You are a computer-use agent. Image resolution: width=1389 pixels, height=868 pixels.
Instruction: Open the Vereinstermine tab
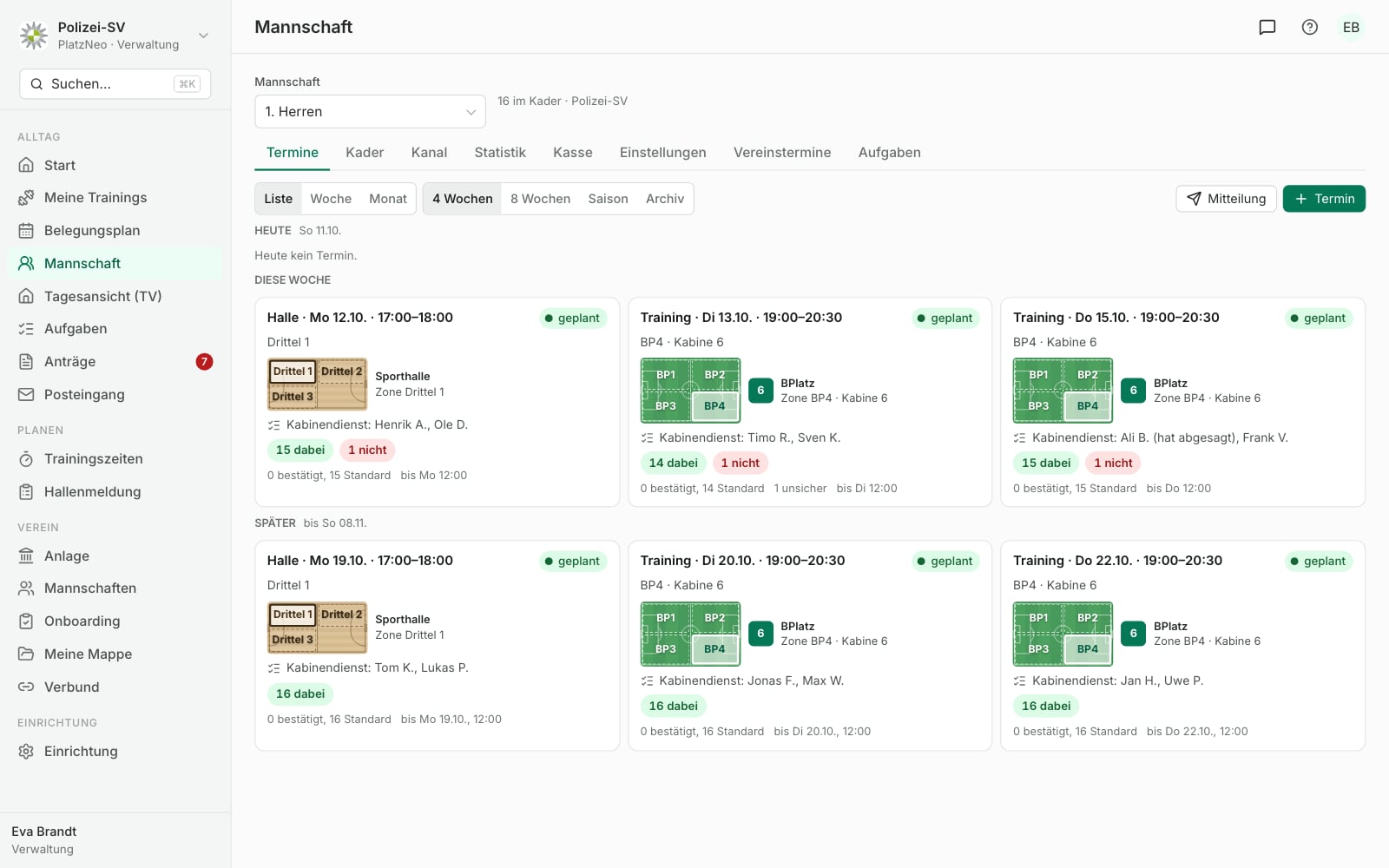coord(782,153)
